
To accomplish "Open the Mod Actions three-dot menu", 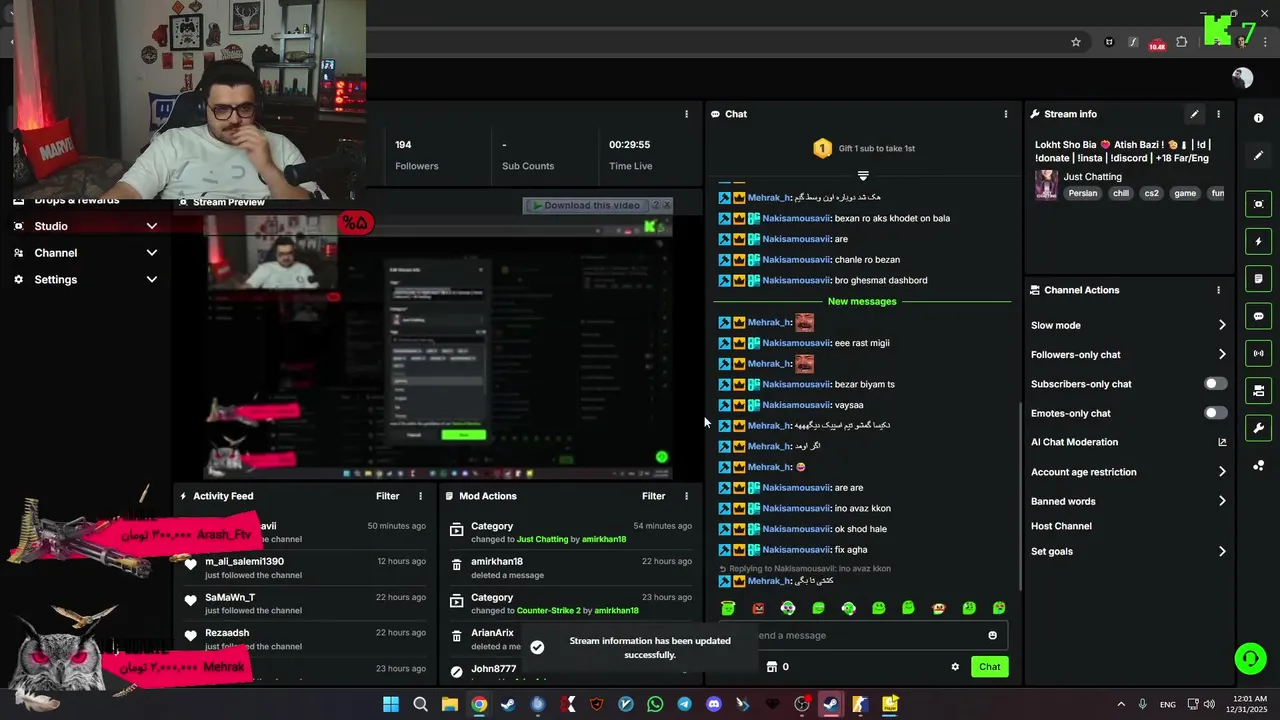I will pyautogui.click(x=686, y=496).
